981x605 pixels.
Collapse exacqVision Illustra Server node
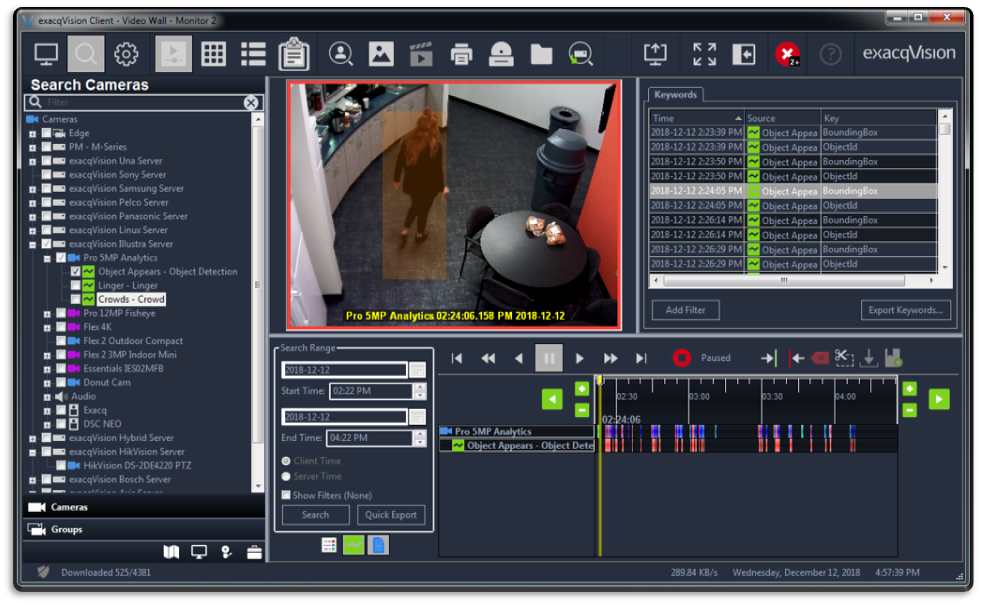33,245
